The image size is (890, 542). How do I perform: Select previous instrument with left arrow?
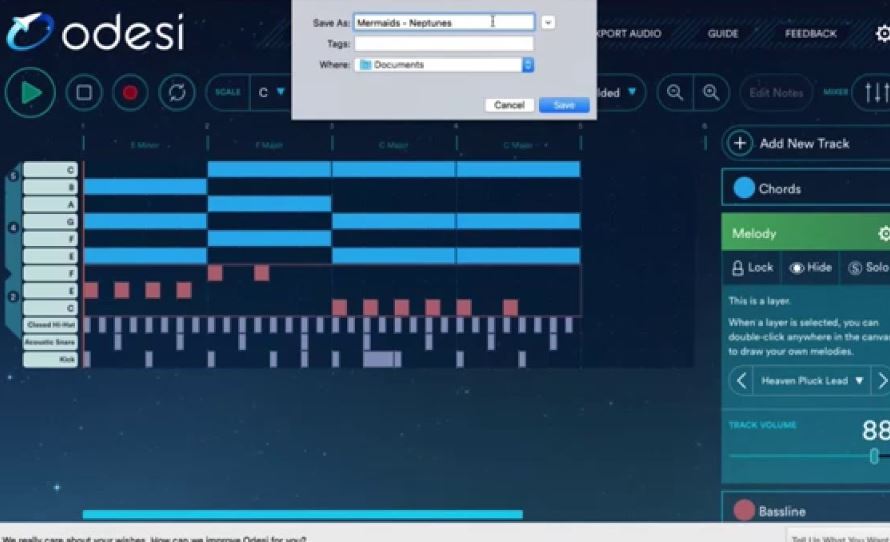click(741, 380)
